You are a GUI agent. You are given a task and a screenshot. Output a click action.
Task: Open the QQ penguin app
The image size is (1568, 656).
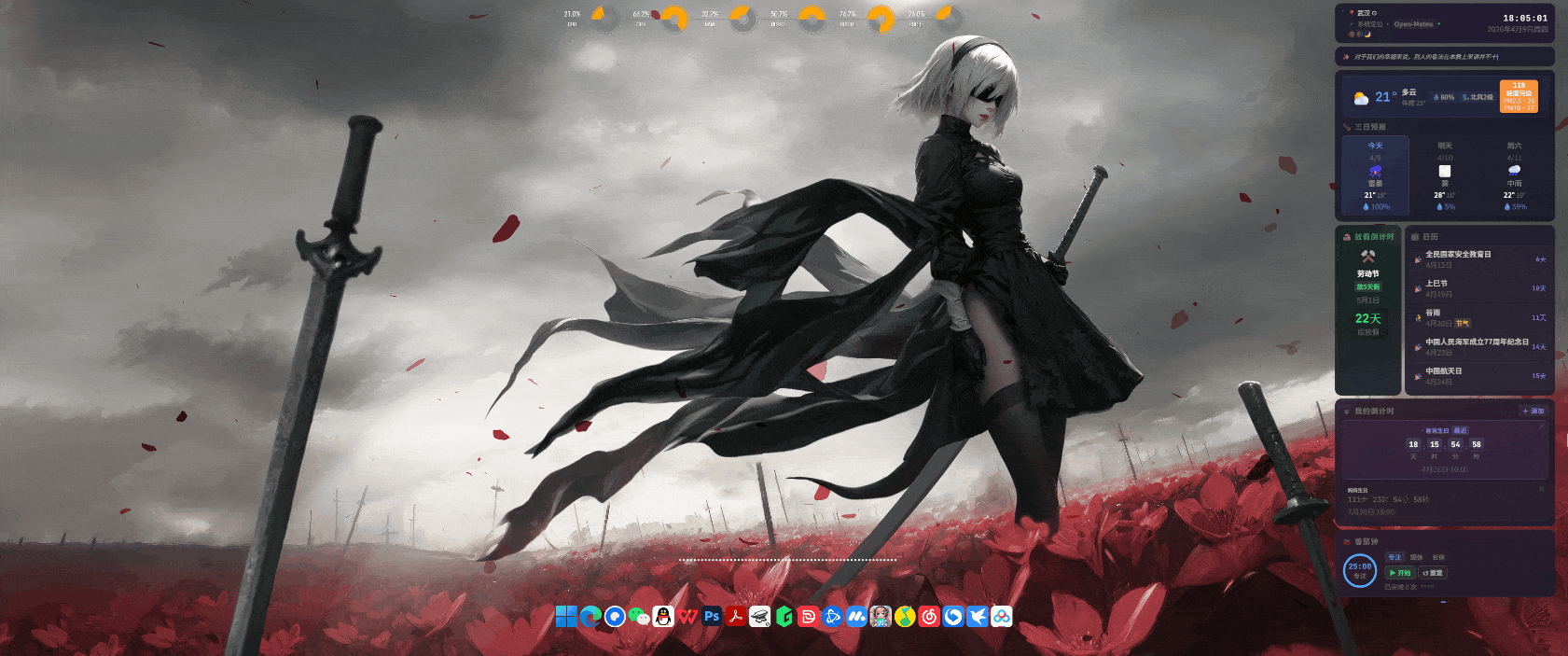tap(663, 617)
